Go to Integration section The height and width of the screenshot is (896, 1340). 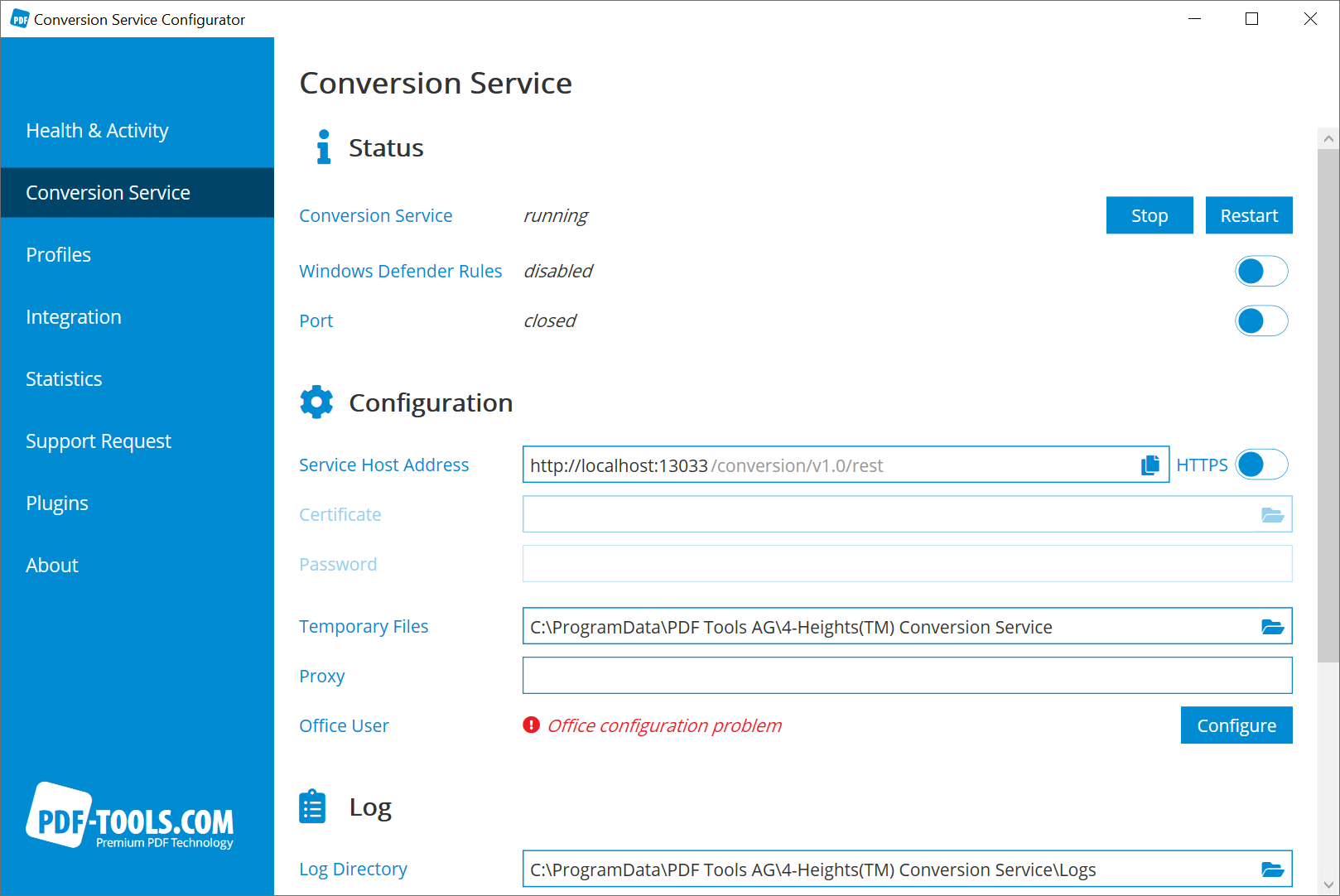[x=137, y=317]
